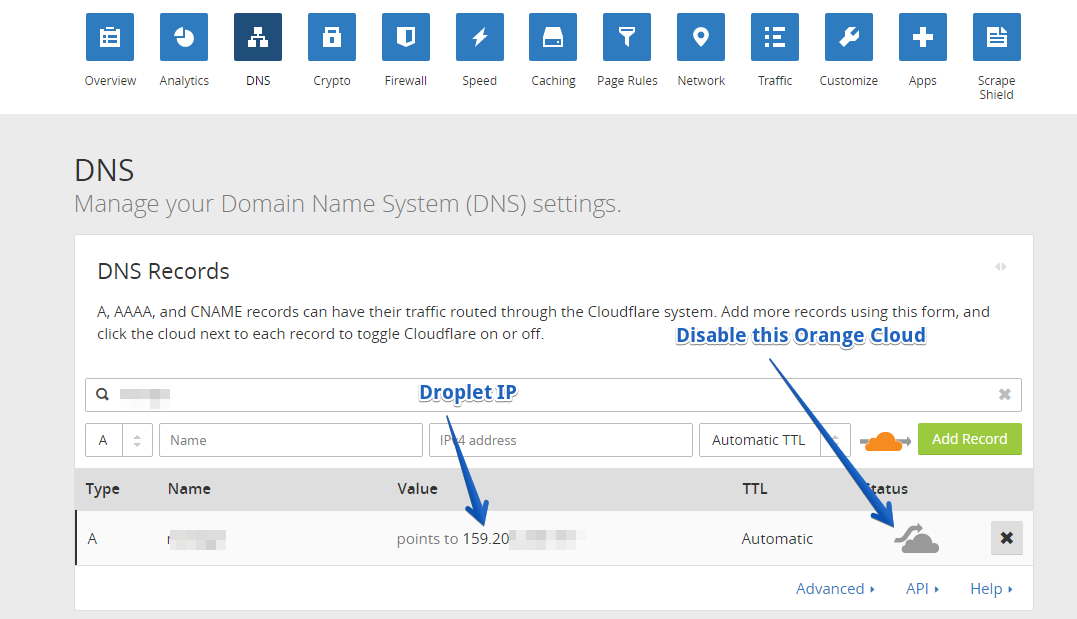The image size is (1077, 619).
Task: Go to the Analytics pie chart icon
Action: (x=184, y=37)
